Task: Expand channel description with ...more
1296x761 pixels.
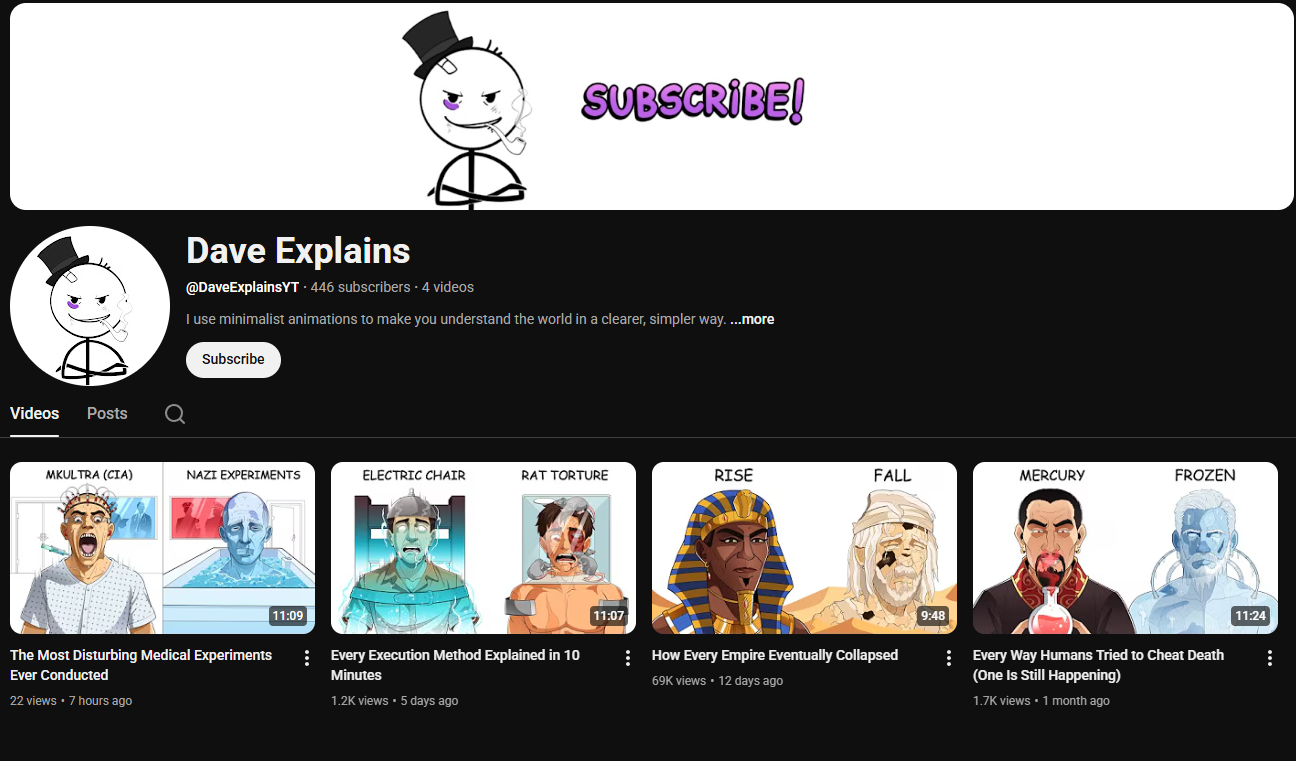Action: pyautogui.click(x=752, y=319)
